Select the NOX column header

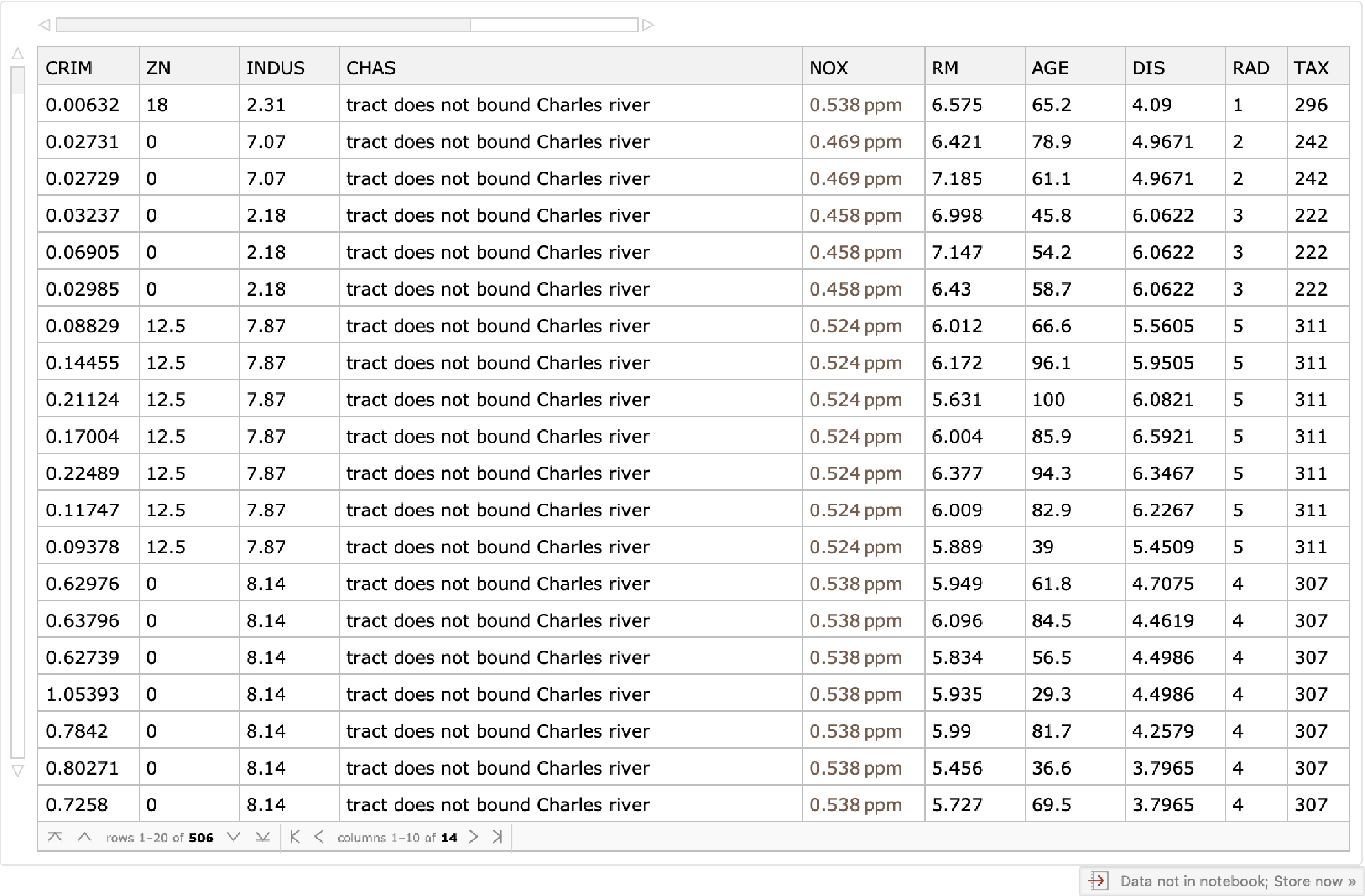[x=828, y=68]
